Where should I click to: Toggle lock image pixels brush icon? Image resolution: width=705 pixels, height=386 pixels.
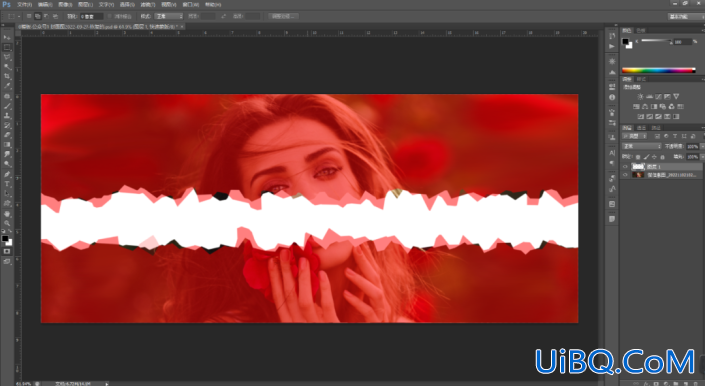(x=646, y=157)
